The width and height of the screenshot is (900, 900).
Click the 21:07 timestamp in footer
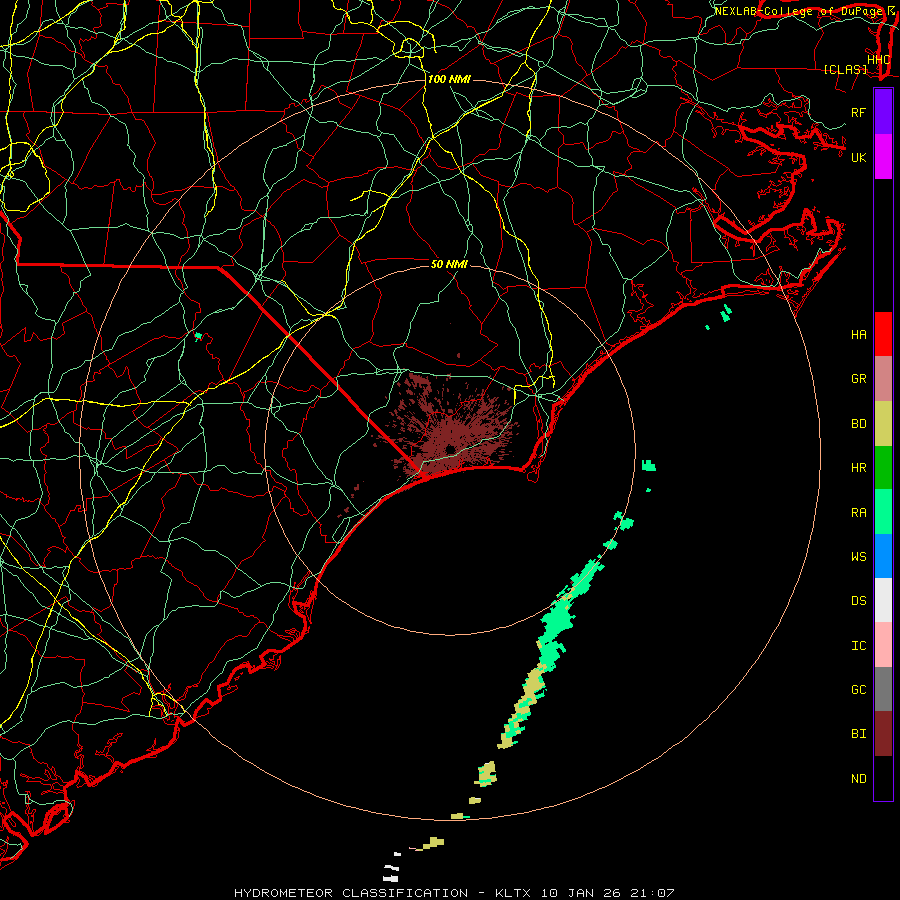pyautogui.click(x=651, y=893)
